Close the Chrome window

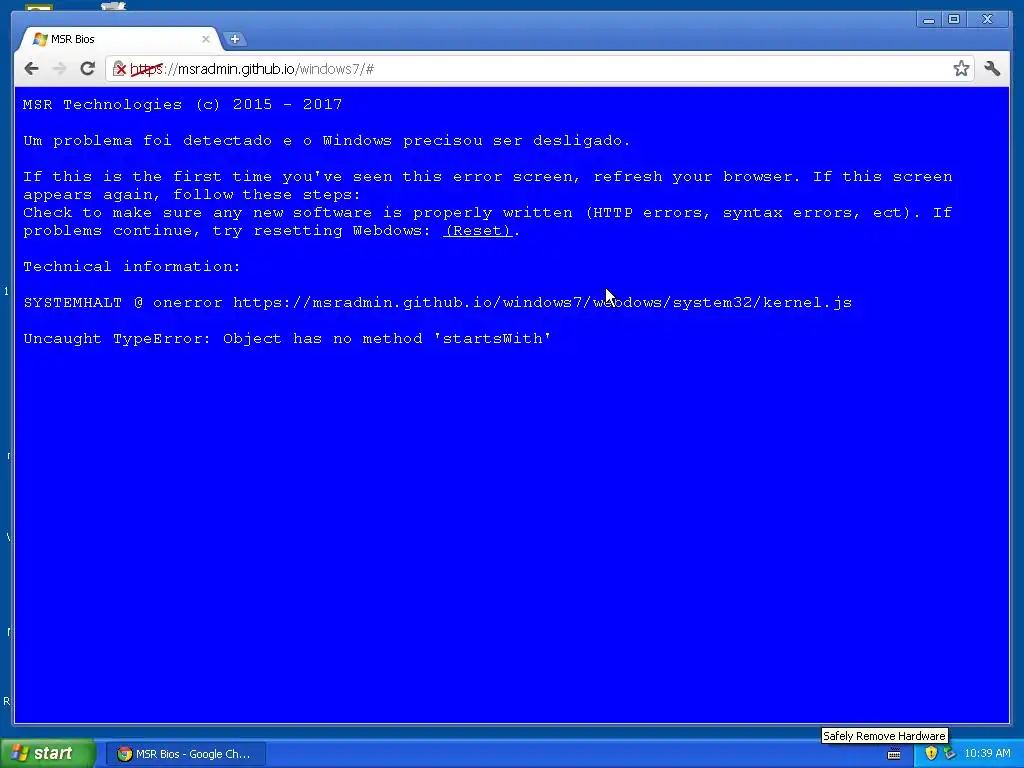[987, 20]
